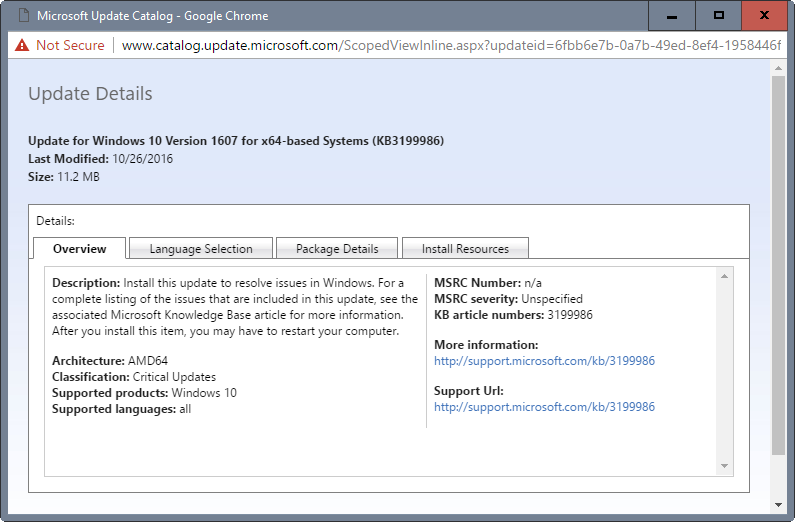Screen dimensions: 795x522
Task: Open the Language Selection tab
Action: (201, 249)
